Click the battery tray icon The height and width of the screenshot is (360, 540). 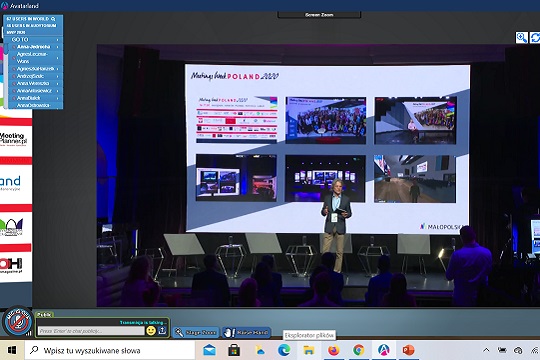502,350
